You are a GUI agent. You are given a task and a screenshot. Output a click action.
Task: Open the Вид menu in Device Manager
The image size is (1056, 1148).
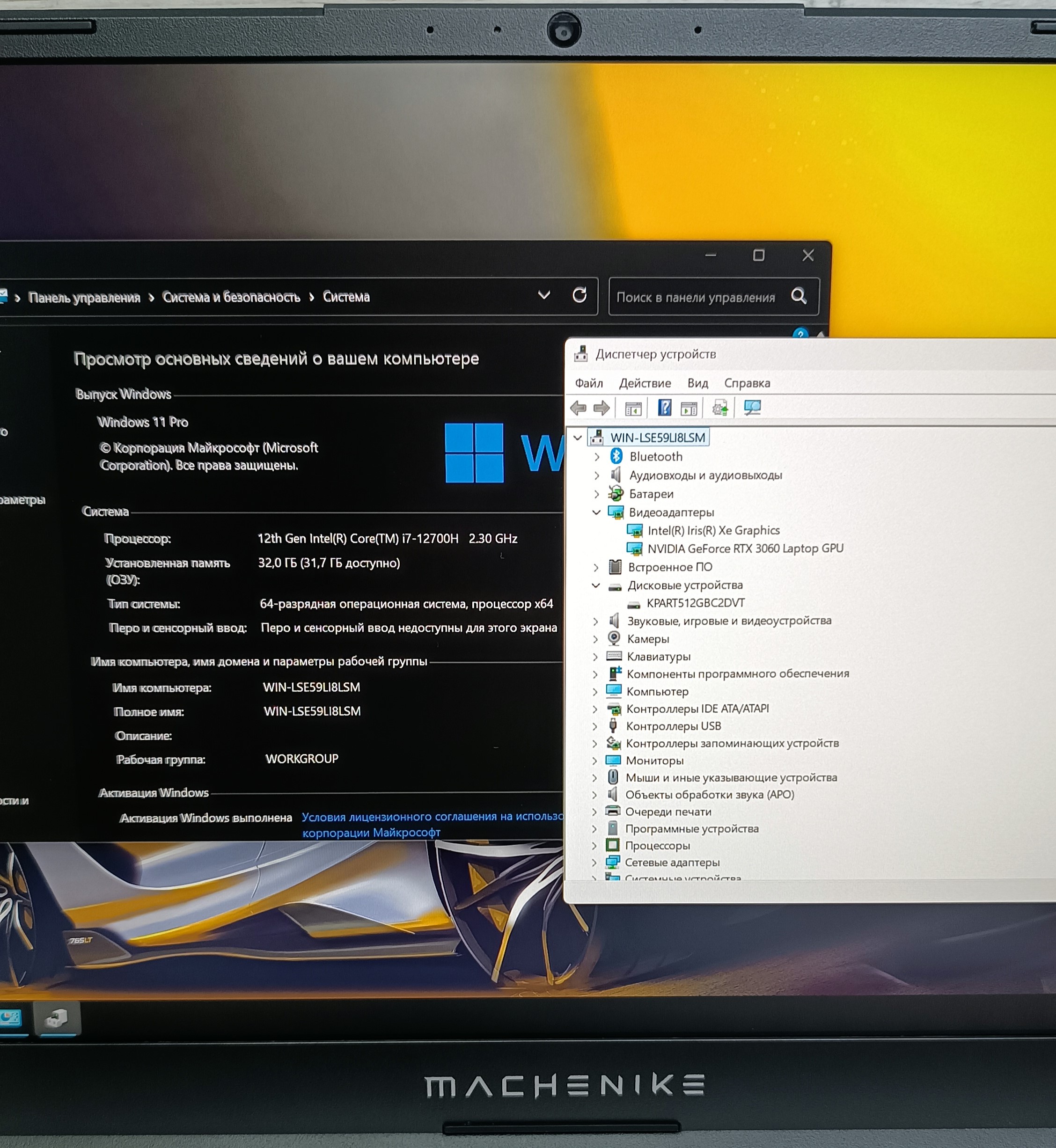tap(698, 383)
